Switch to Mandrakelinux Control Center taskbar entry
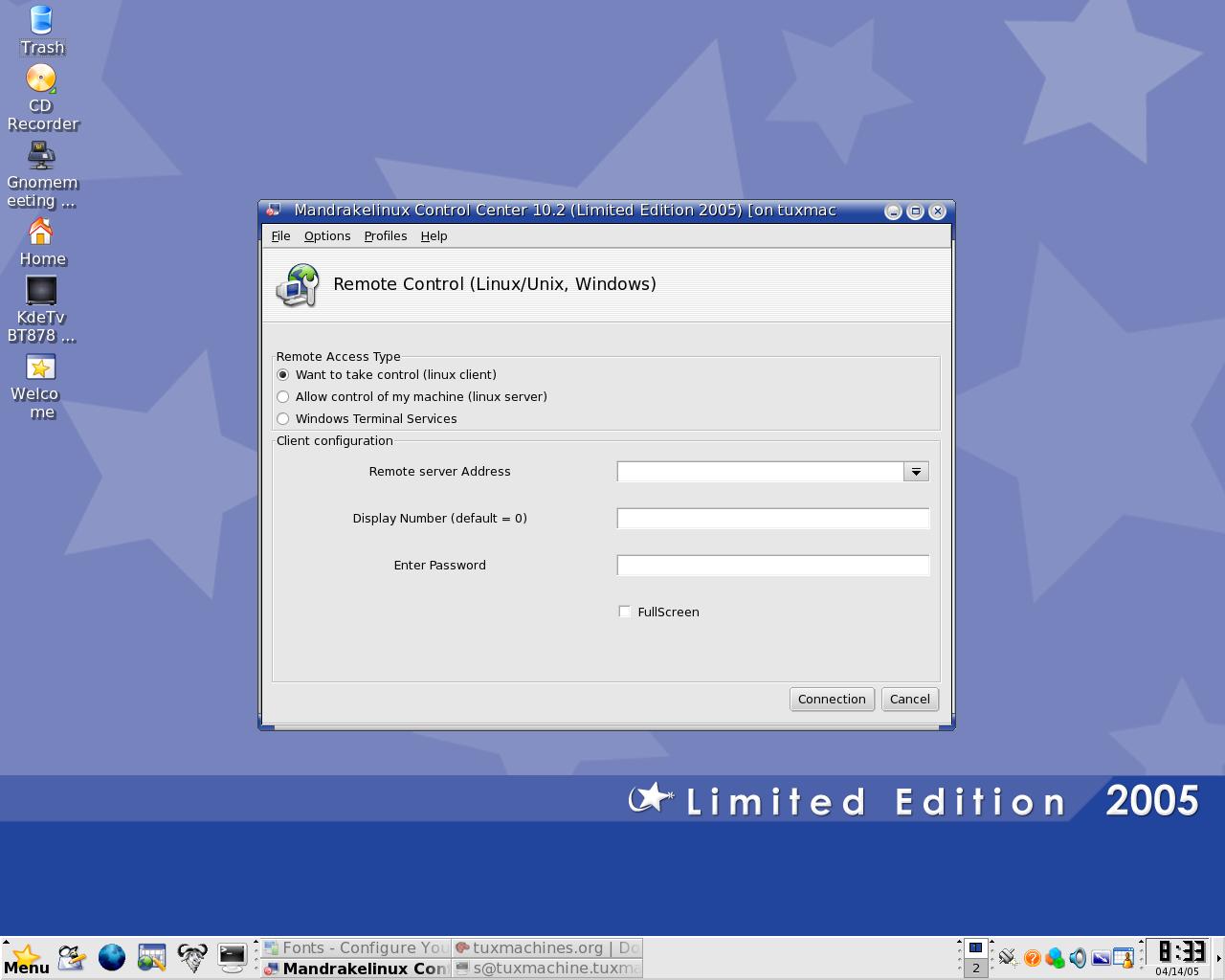Viewport: 1225px width, 980px height. tap(356, 969)
